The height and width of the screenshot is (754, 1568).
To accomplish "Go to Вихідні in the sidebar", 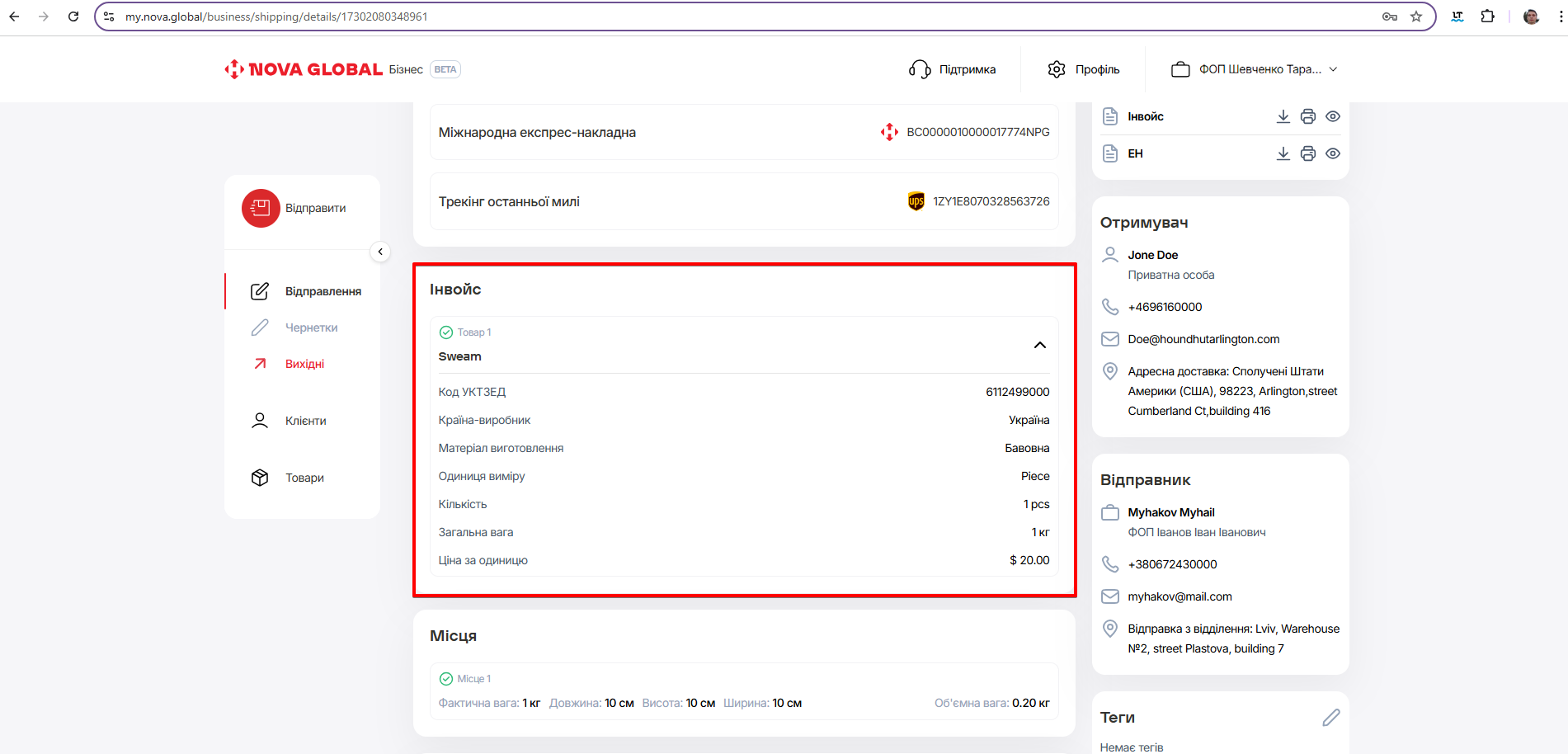I will [304, 364].
